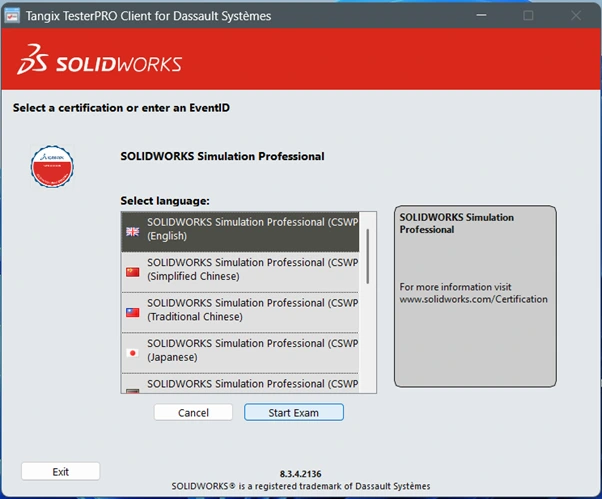The width and height of the screenshot is (602, 499).
Task: Click the version number 8.3.4.2136
Action: (x=301, y=474)
